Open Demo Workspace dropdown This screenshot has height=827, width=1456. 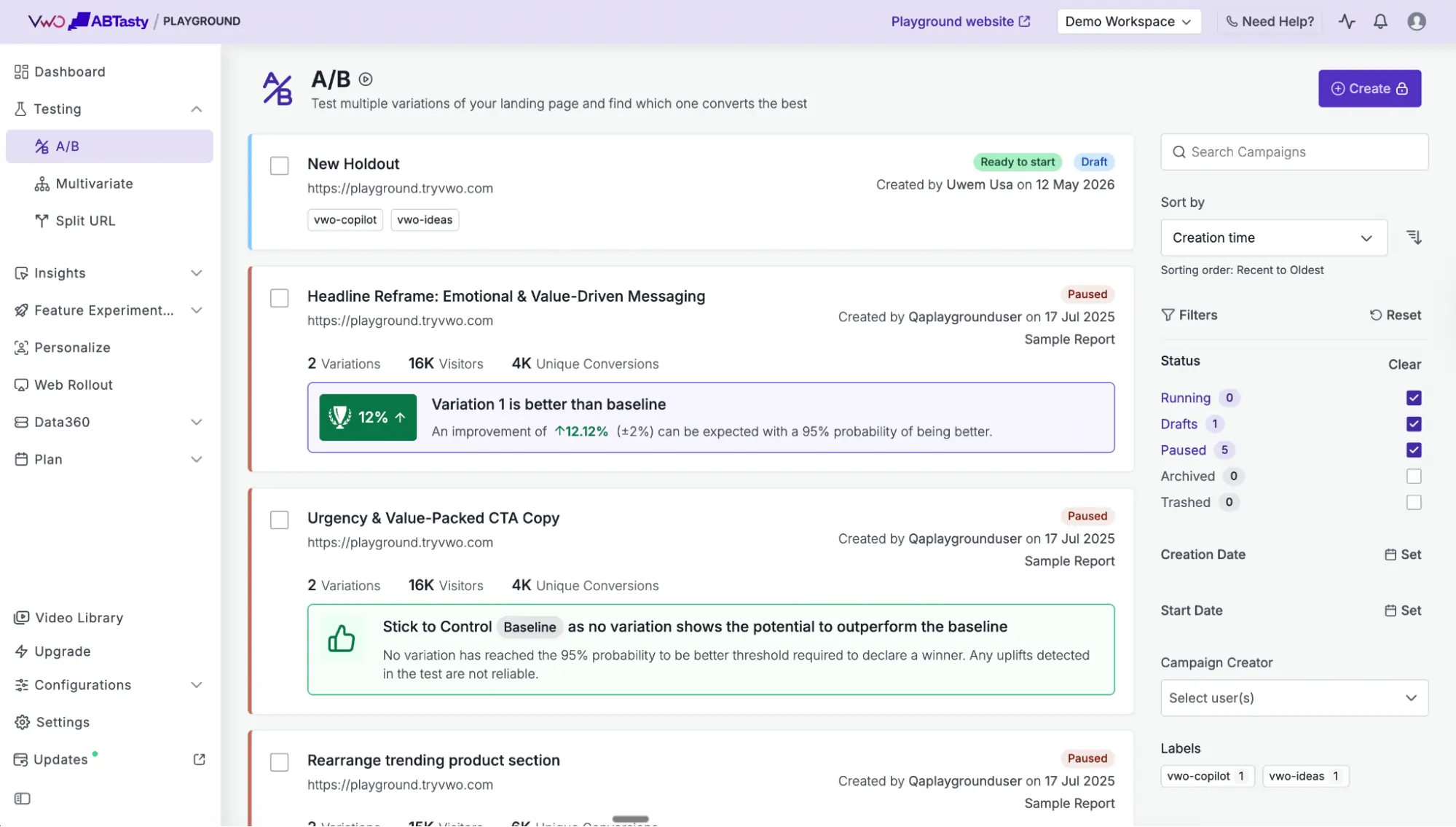[x=1128, y=21]
